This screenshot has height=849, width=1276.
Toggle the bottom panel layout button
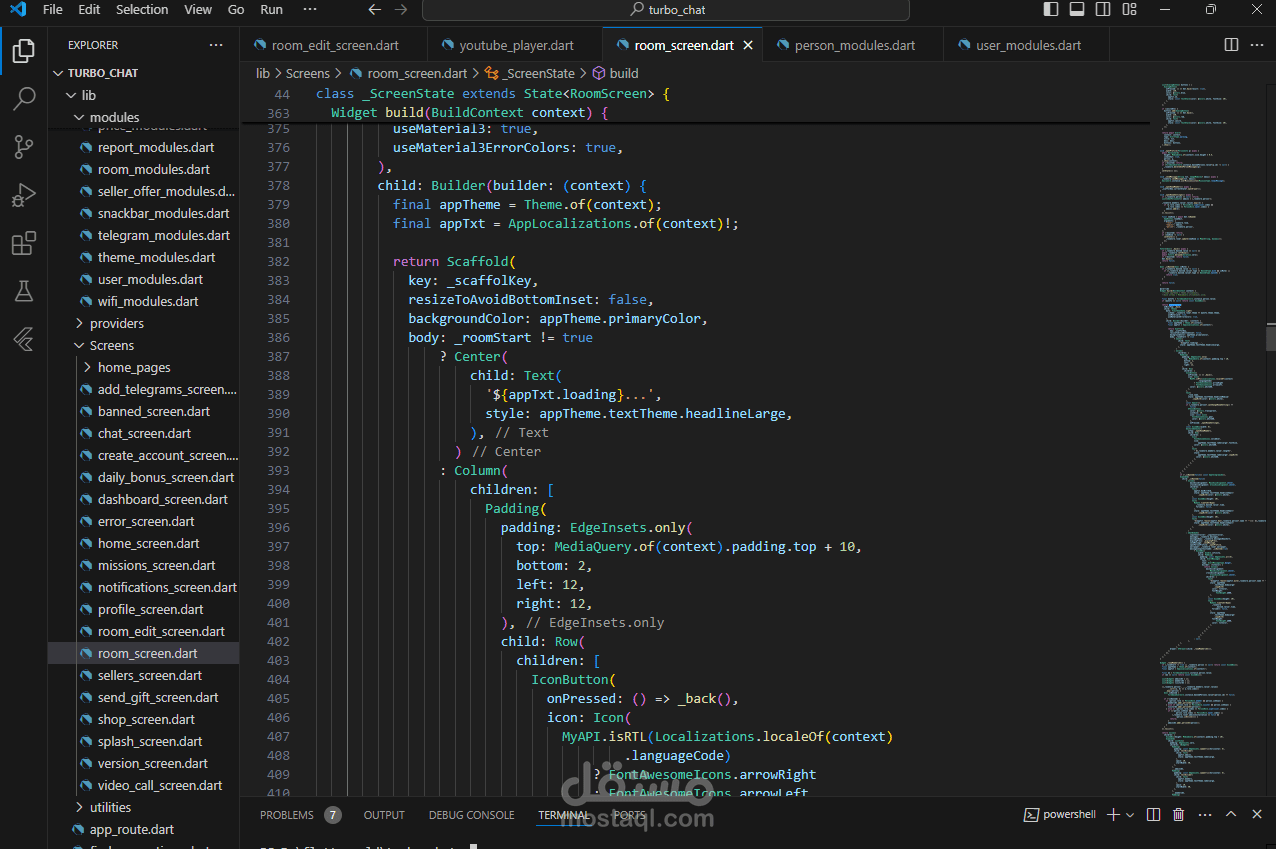click(x=1077, y=10)
